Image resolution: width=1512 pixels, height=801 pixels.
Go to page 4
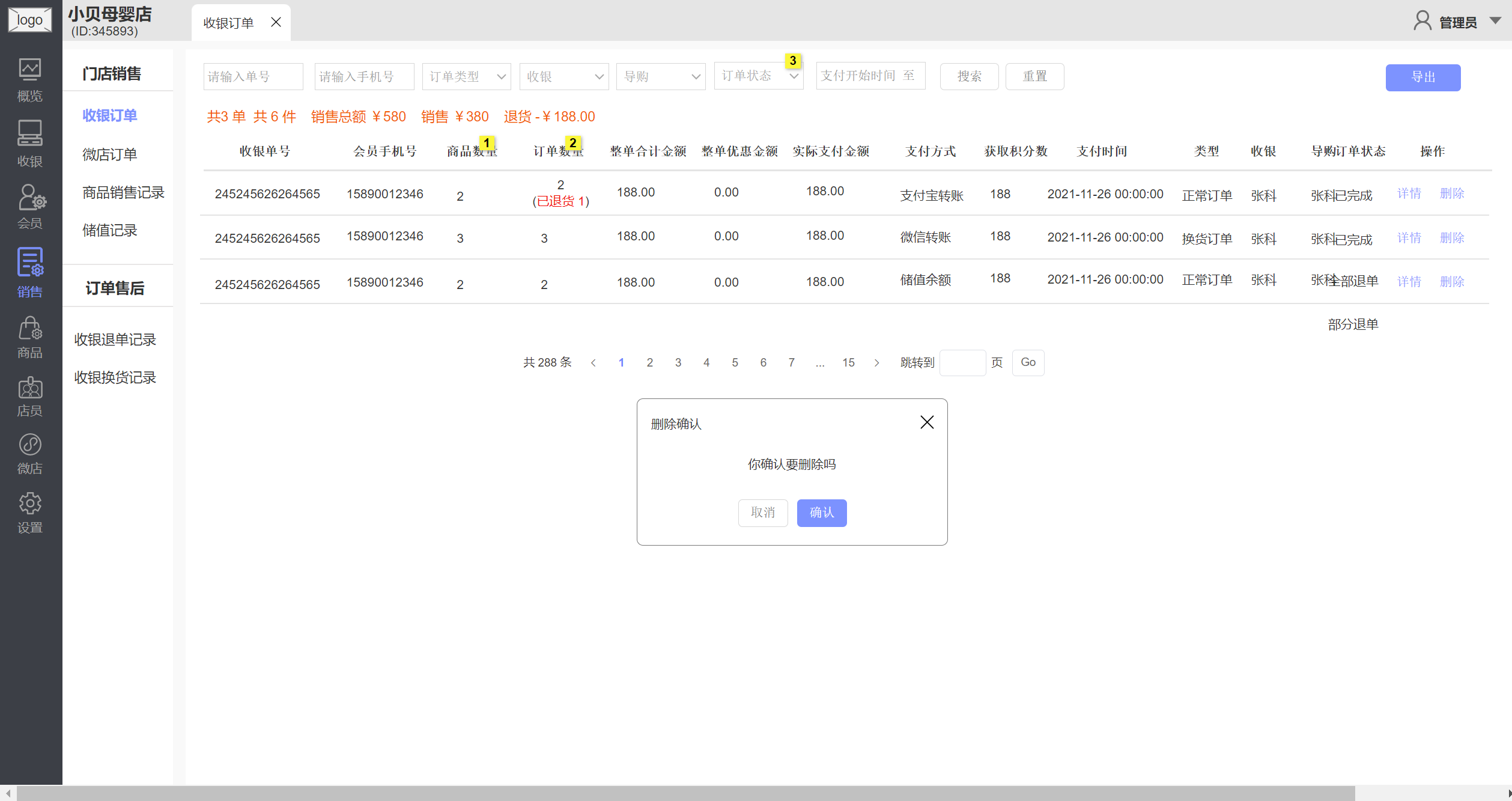pyautogui.click(x=706, y=363)
